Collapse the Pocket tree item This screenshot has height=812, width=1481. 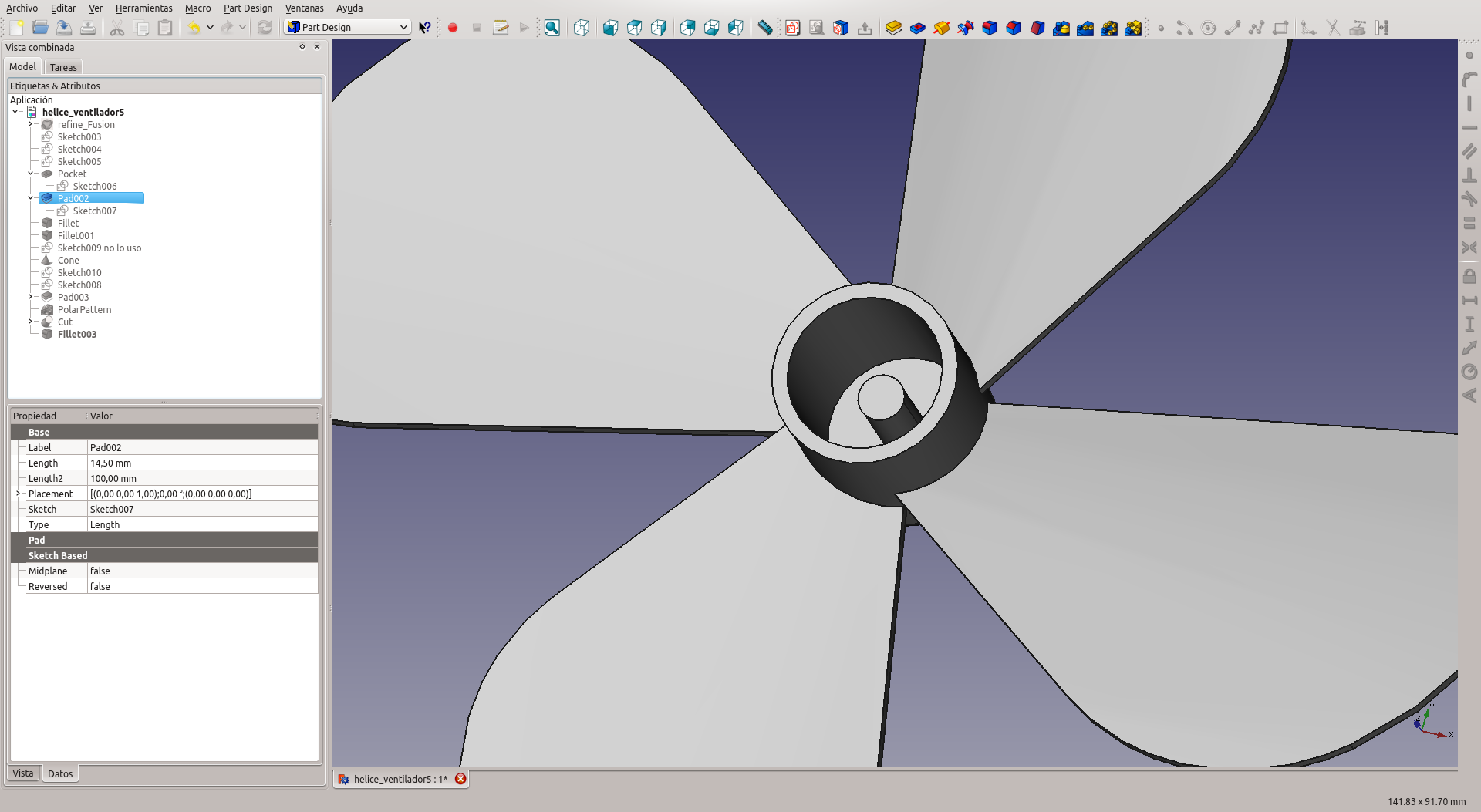[31, 174]
